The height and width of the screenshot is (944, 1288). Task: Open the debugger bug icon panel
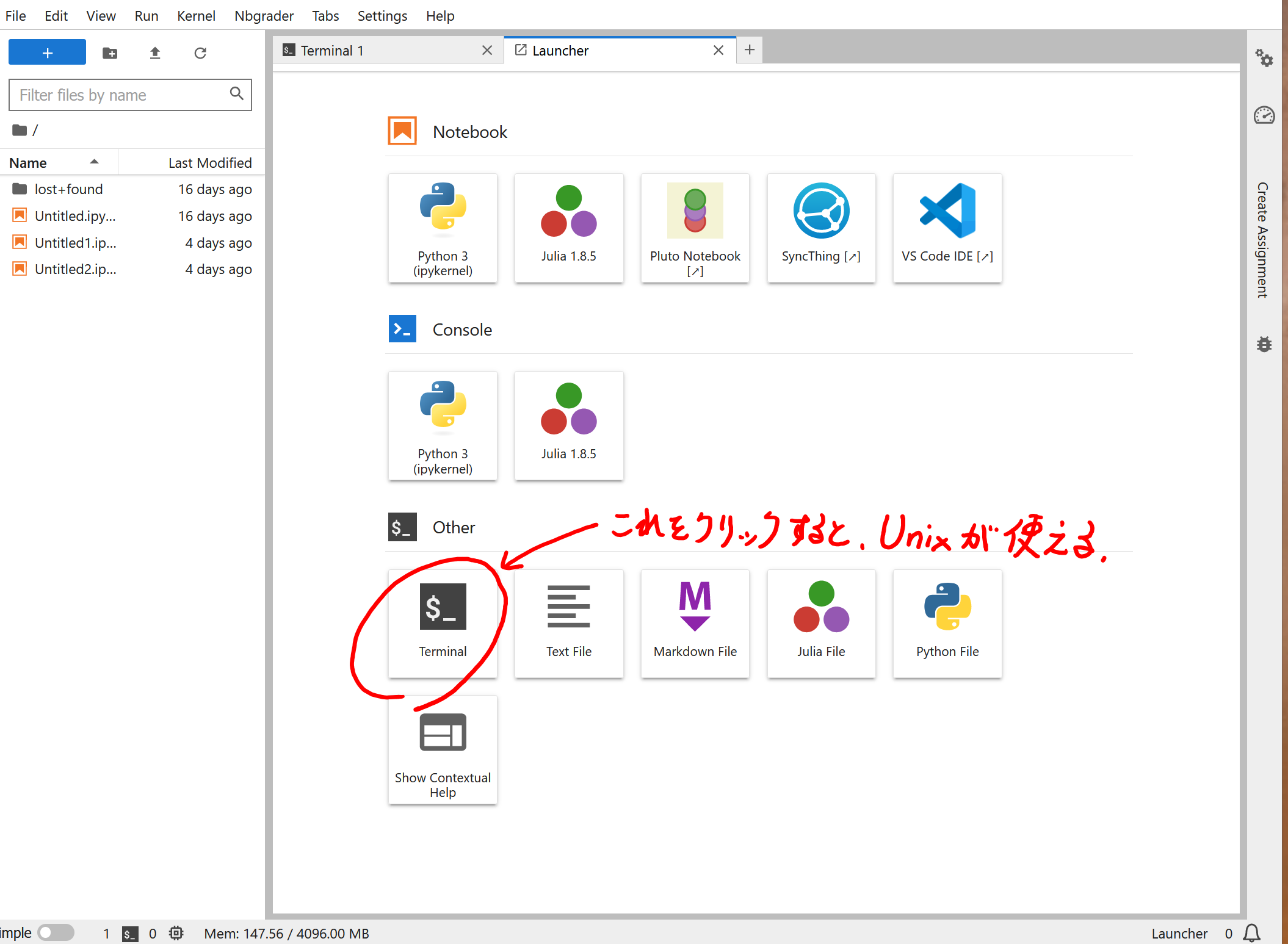click(1264, 344)
